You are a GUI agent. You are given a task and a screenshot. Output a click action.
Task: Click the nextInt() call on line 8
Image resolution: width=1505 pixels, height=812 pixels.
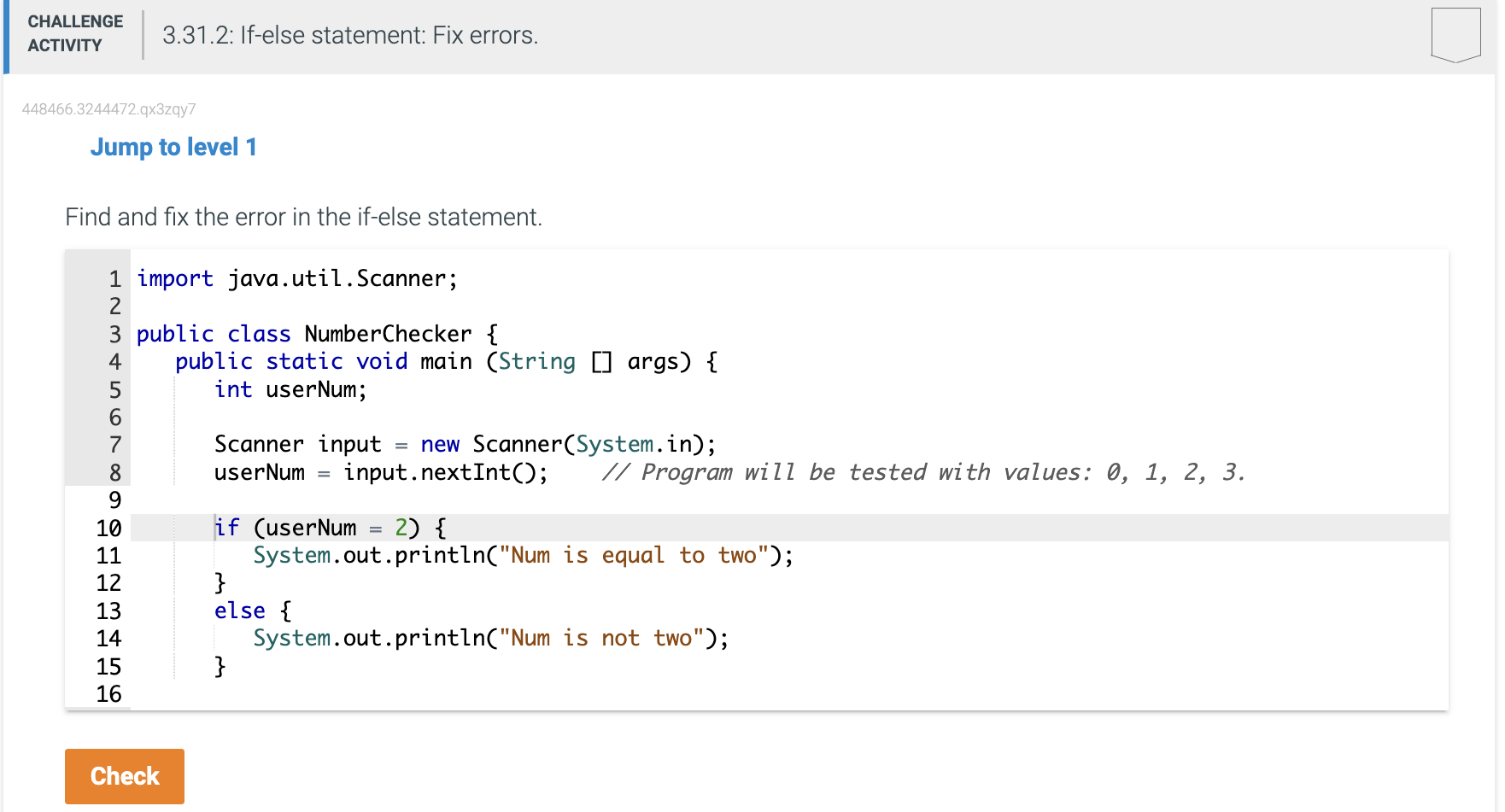pos(478,471)
